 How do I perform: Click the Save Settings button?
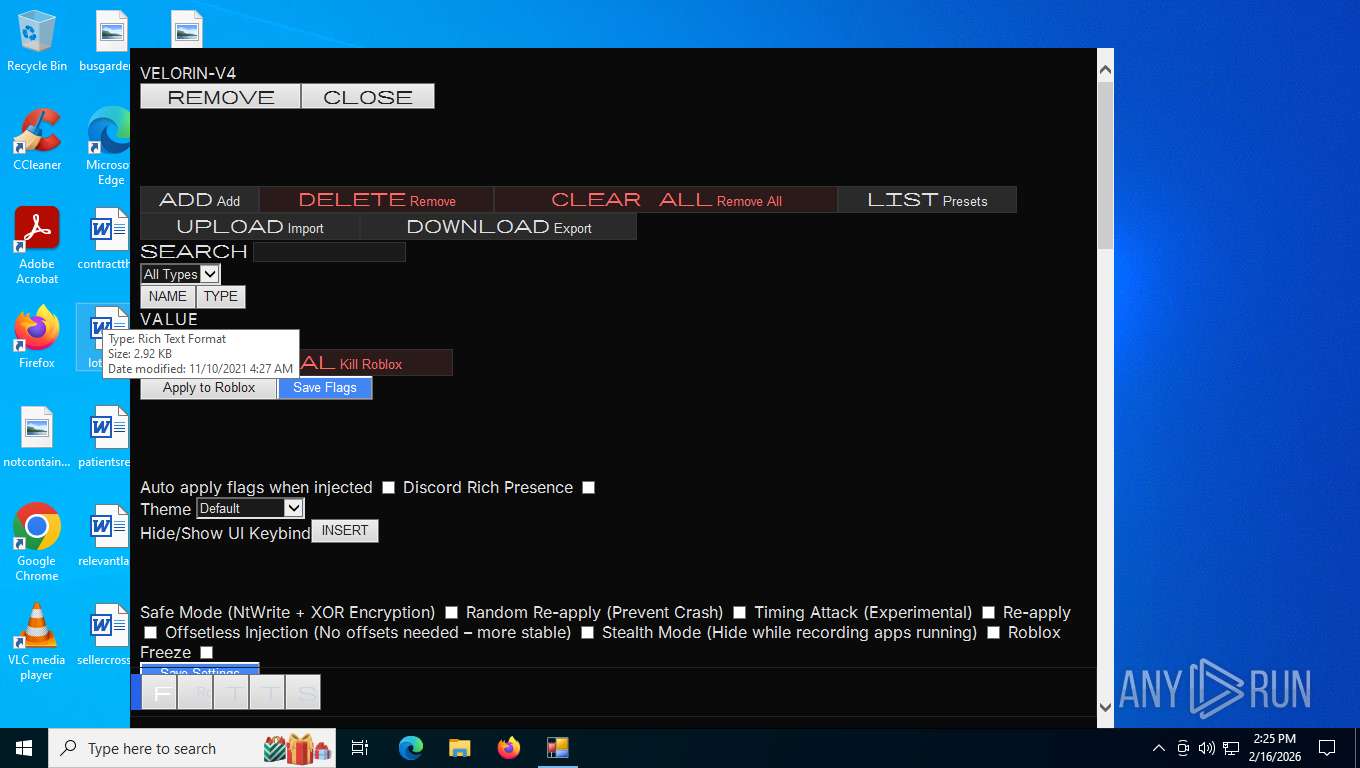[x=200, y=670]
